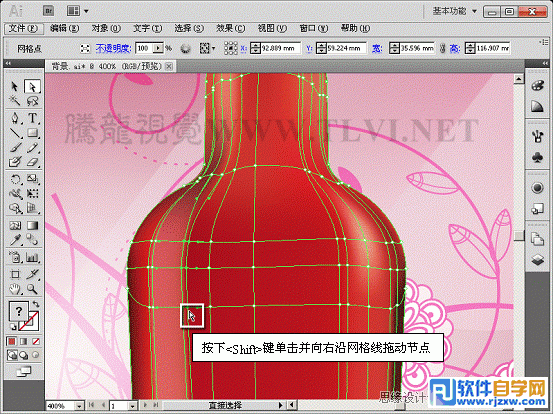This screenshot has height=414, width=553.
Task: Open the Symbols club-shaped panel icon
Action: point(537,158)
